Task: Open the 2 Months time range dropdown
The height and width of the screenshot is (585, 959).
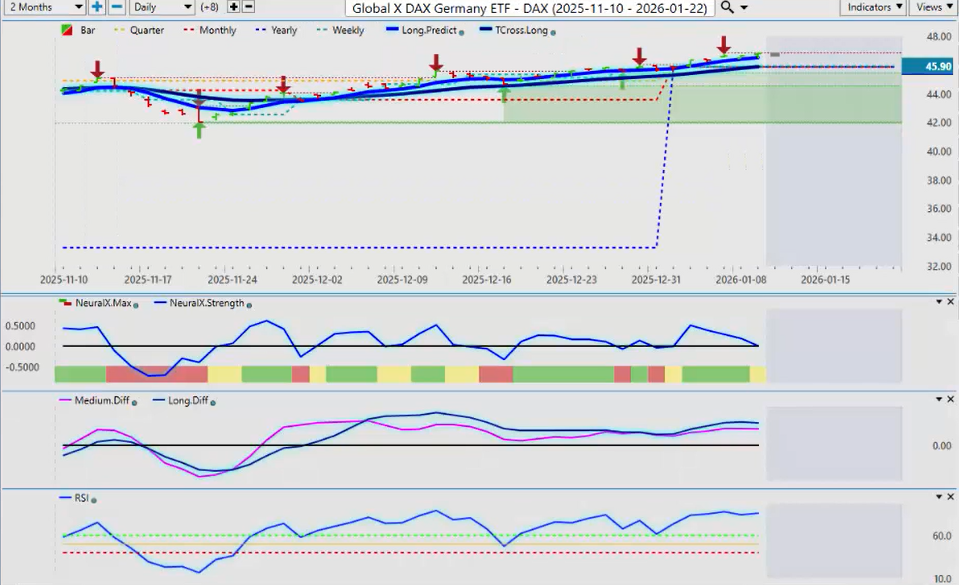Action: [42, 7]
